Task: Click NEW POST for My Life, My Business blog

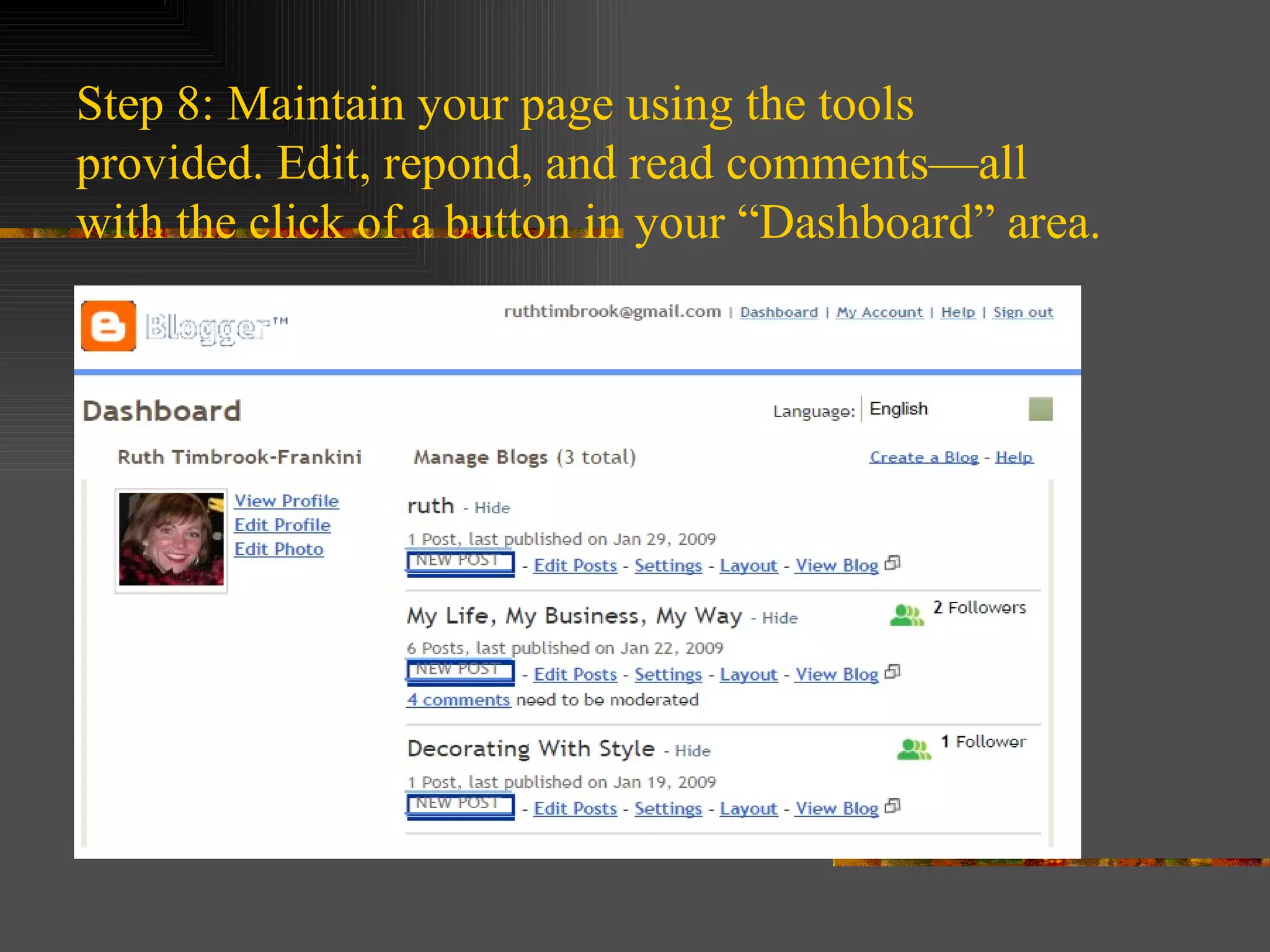Action: [461, 672]
